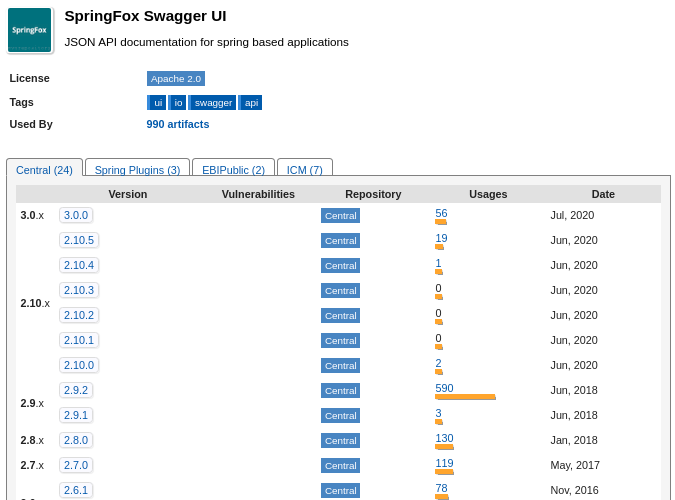Open the 1 usage link for 2.10.4
This screenshot has height=500, width=675.
coord(438,263)
